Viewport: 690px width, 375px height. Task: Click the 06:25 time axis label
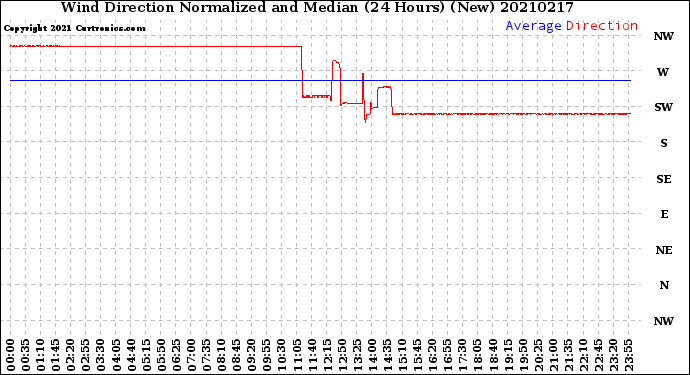[176, 355]
